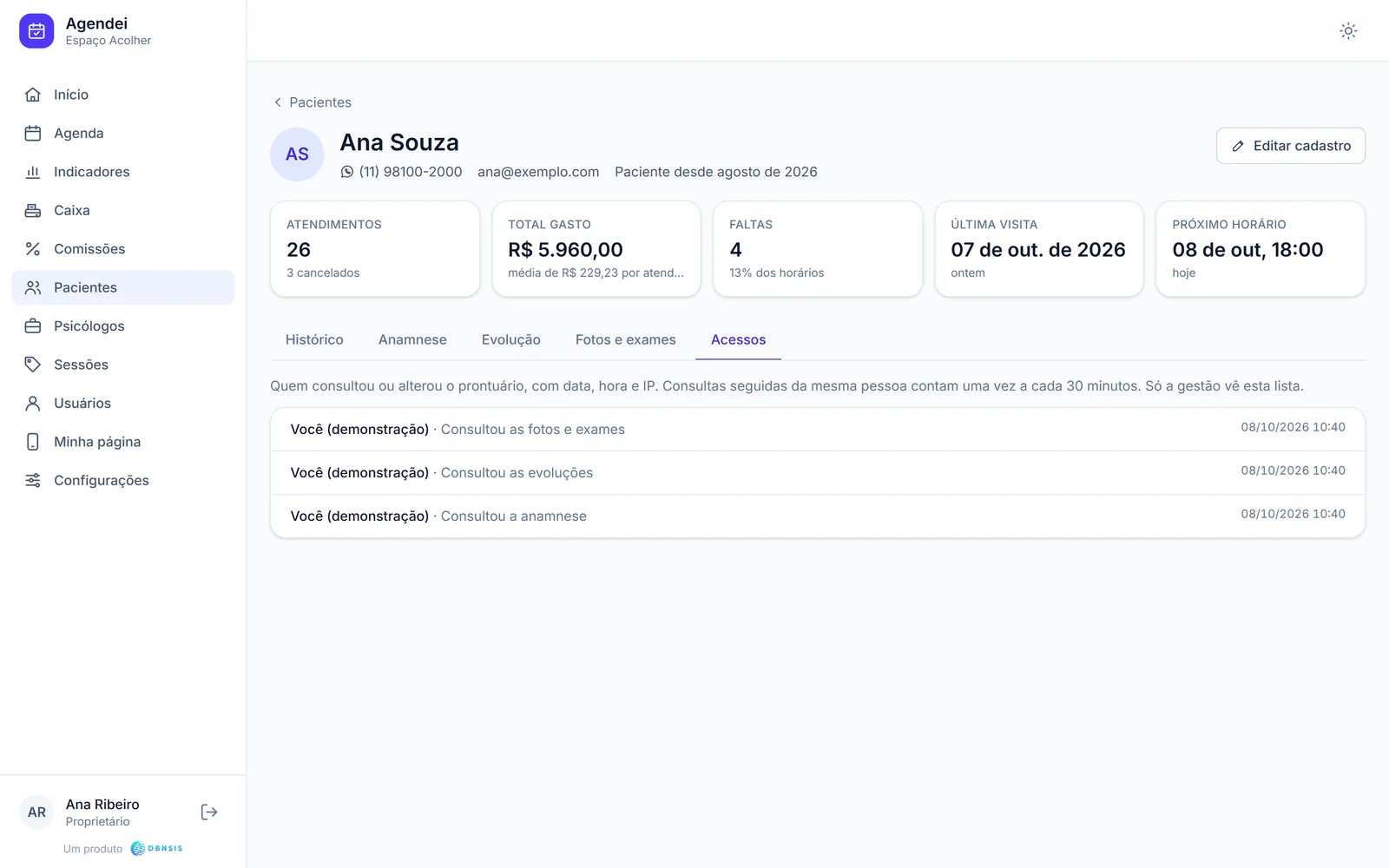Click the Agendei calendar logo icon
The width and height of the screenshot is (1389, 868).
click(x=36, y=31)
